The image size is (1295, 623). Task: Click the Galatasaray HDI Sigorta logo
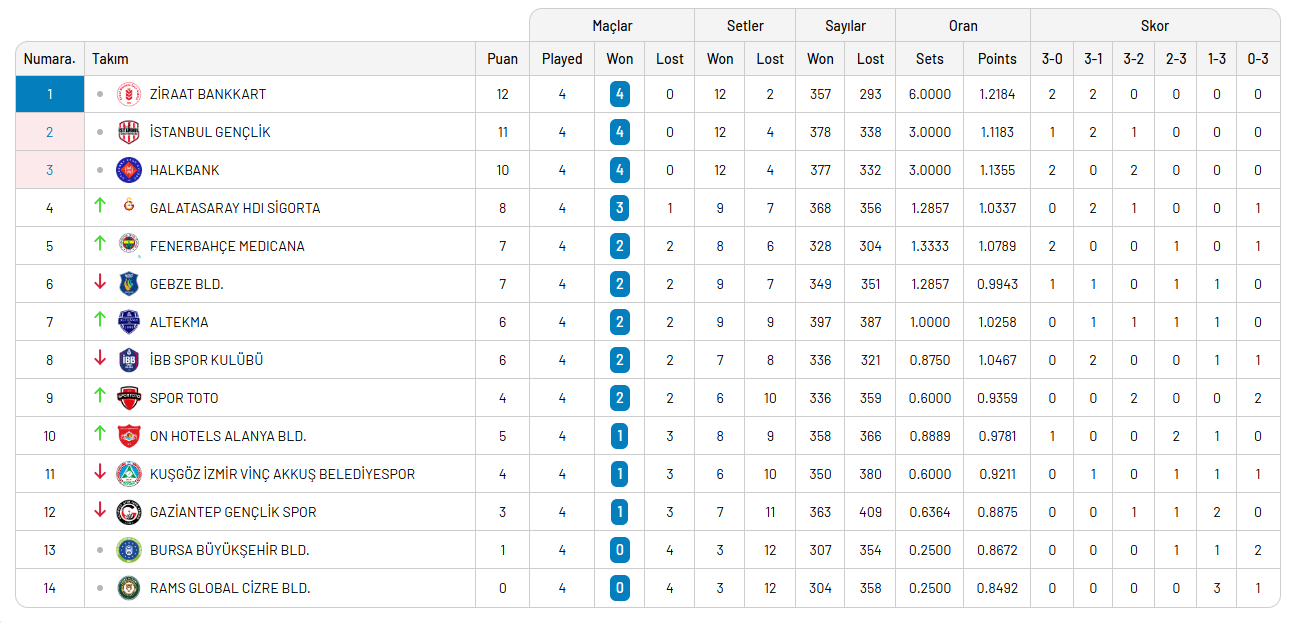129,207
